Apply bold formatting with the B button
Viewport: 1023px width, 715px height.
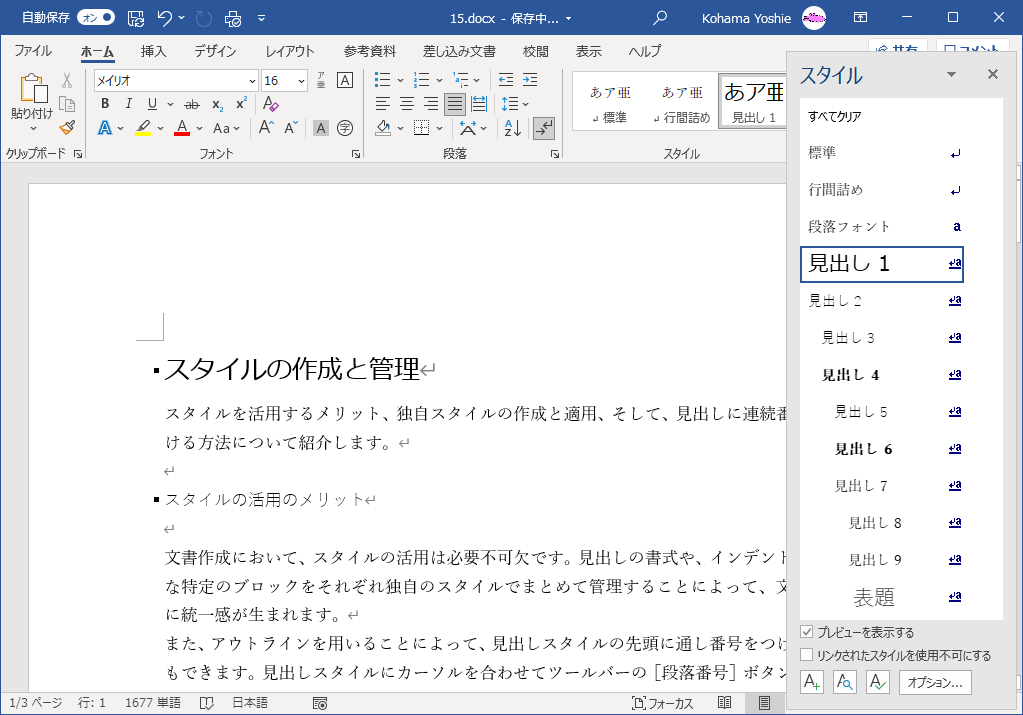[x=105, y=104]
